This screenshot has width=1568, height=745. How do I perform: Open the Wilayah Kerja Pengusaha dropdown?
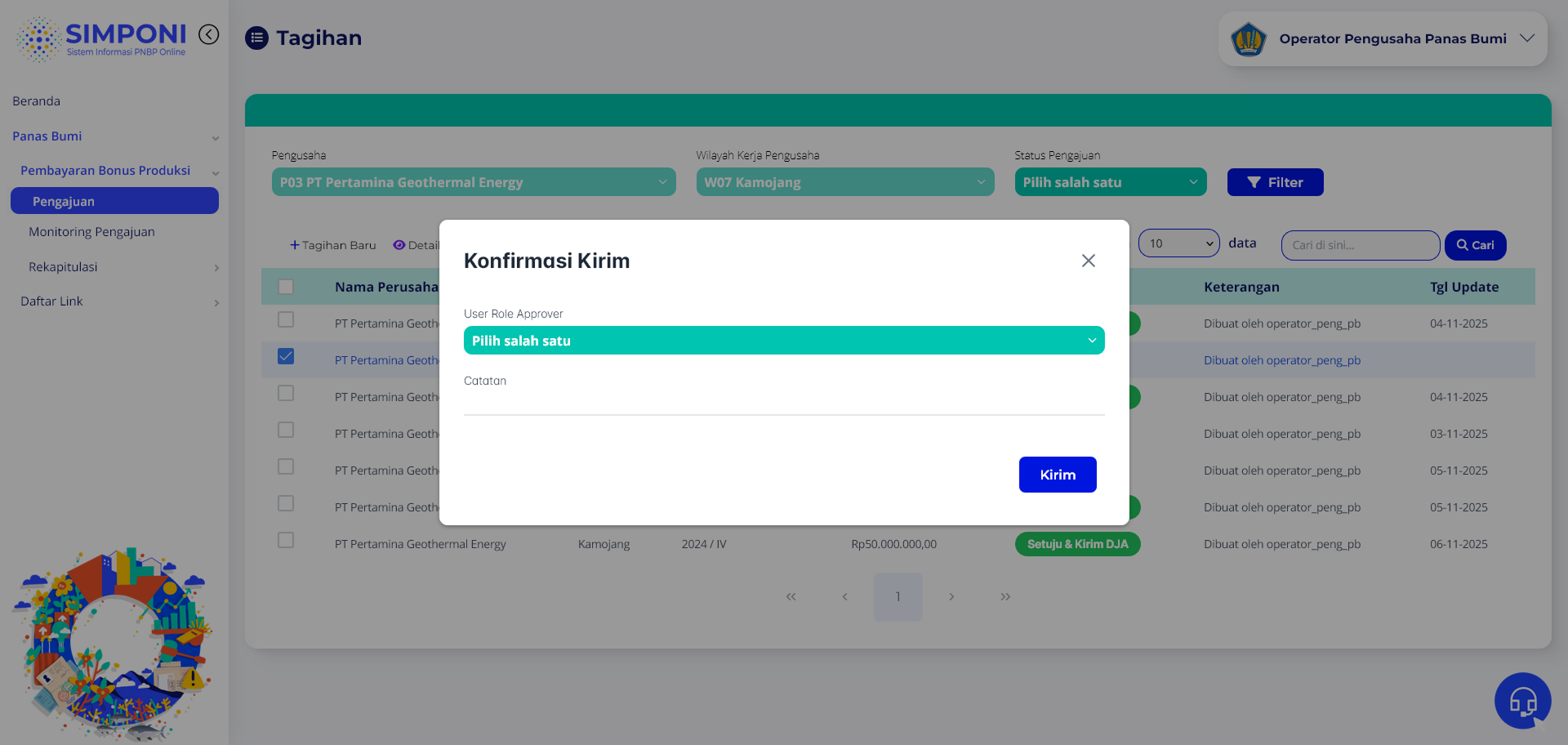tap(845, 182)
